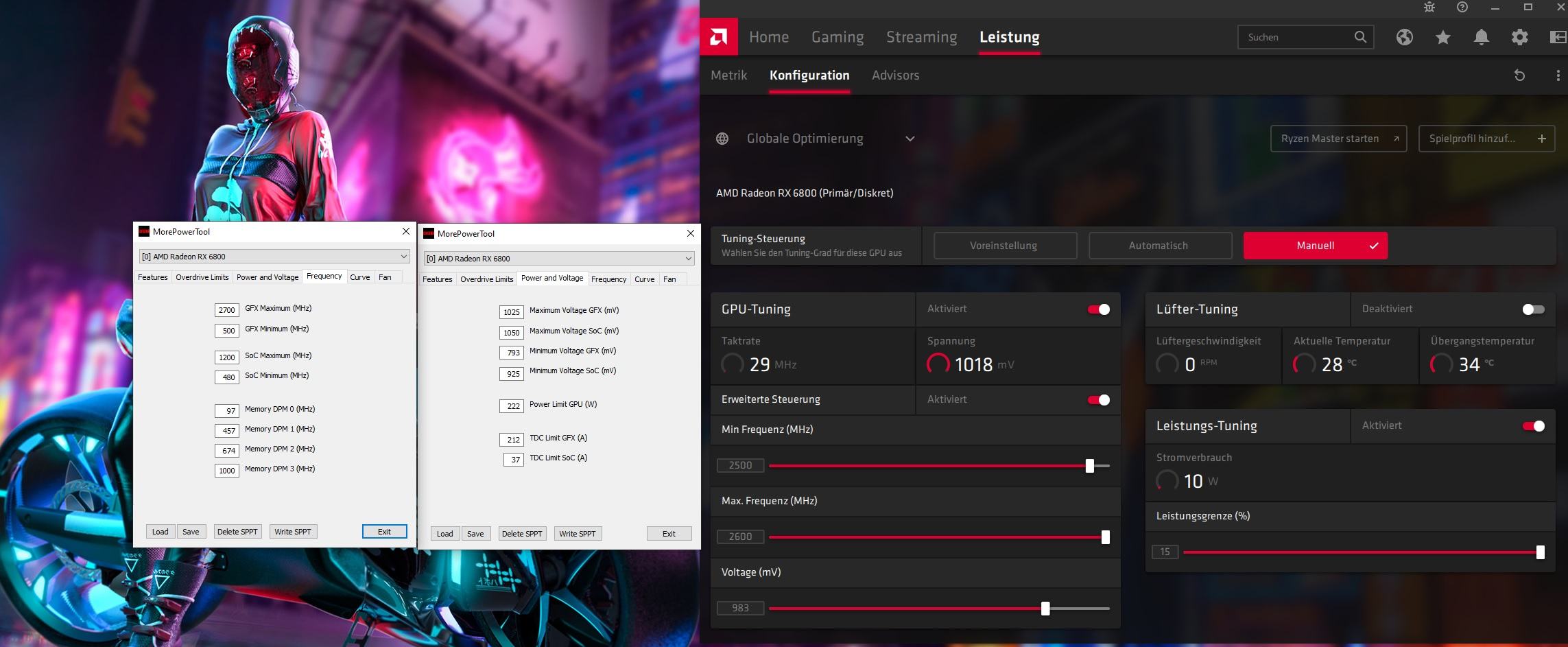Toggle GPU-Tuning switch
The height and width of the screenshot is (647, 1568).
[x=1099, y=309]
